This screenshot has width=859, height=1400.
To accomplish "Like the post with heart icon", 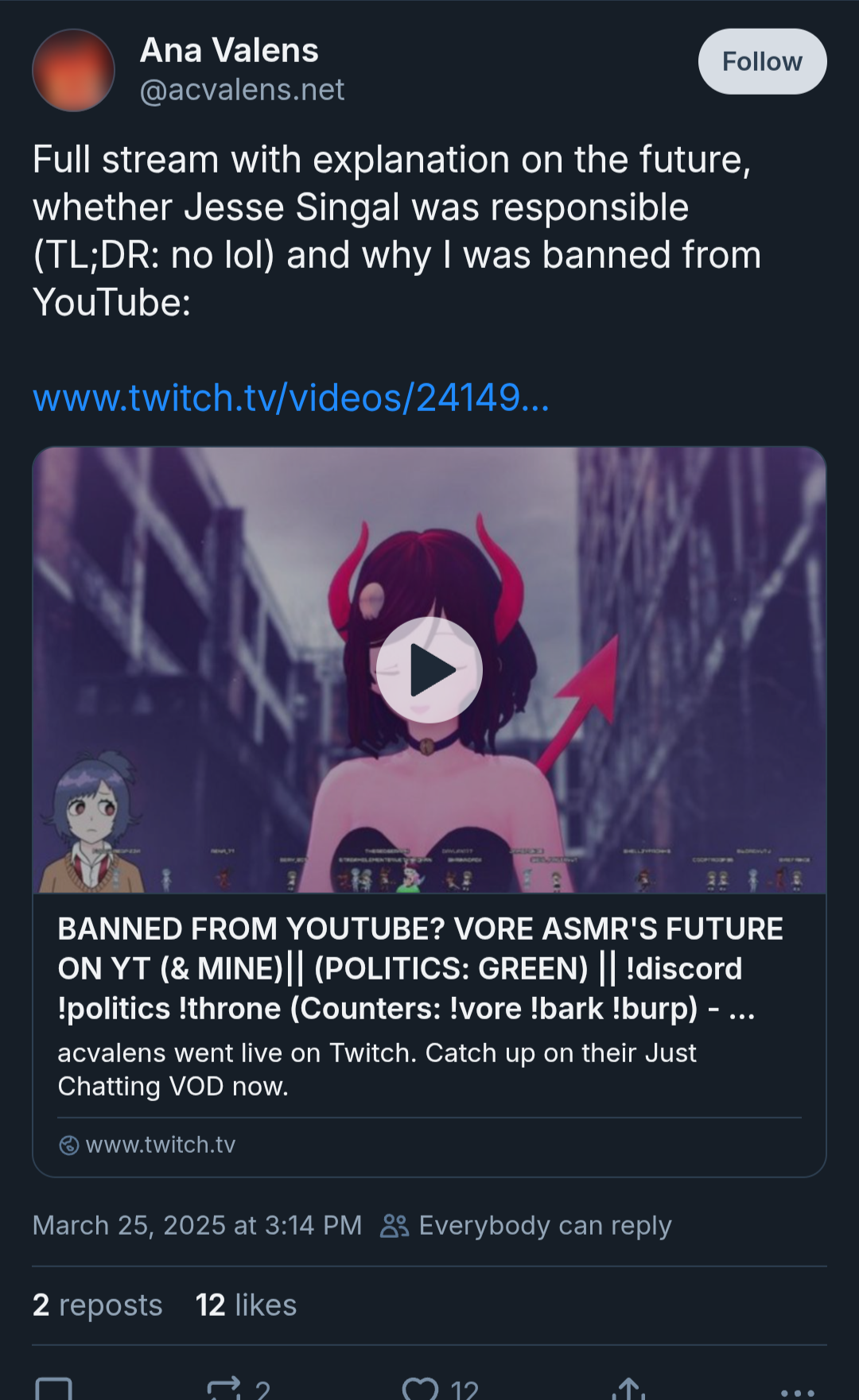I will [x=420, y=1389].
